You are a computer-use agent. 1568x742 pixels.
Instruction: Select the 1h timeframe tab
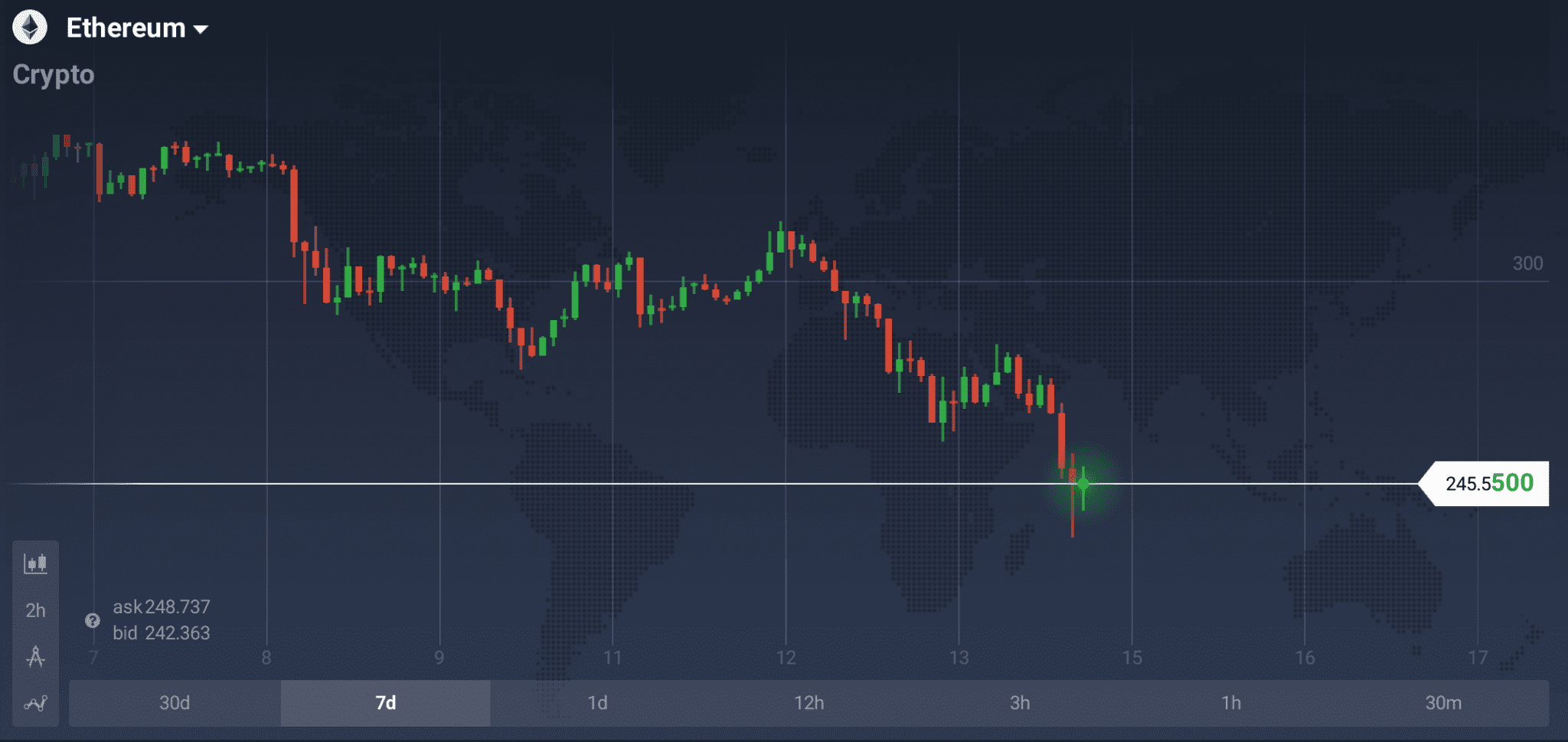click(x=1231, y=703)
